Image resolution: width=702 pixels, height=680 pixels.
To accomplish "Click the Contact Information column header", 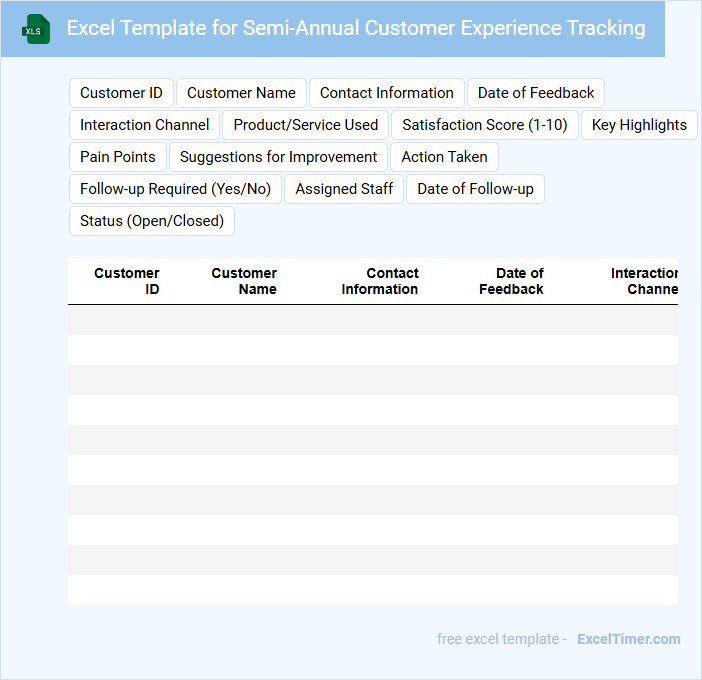I will pos(380,281).
